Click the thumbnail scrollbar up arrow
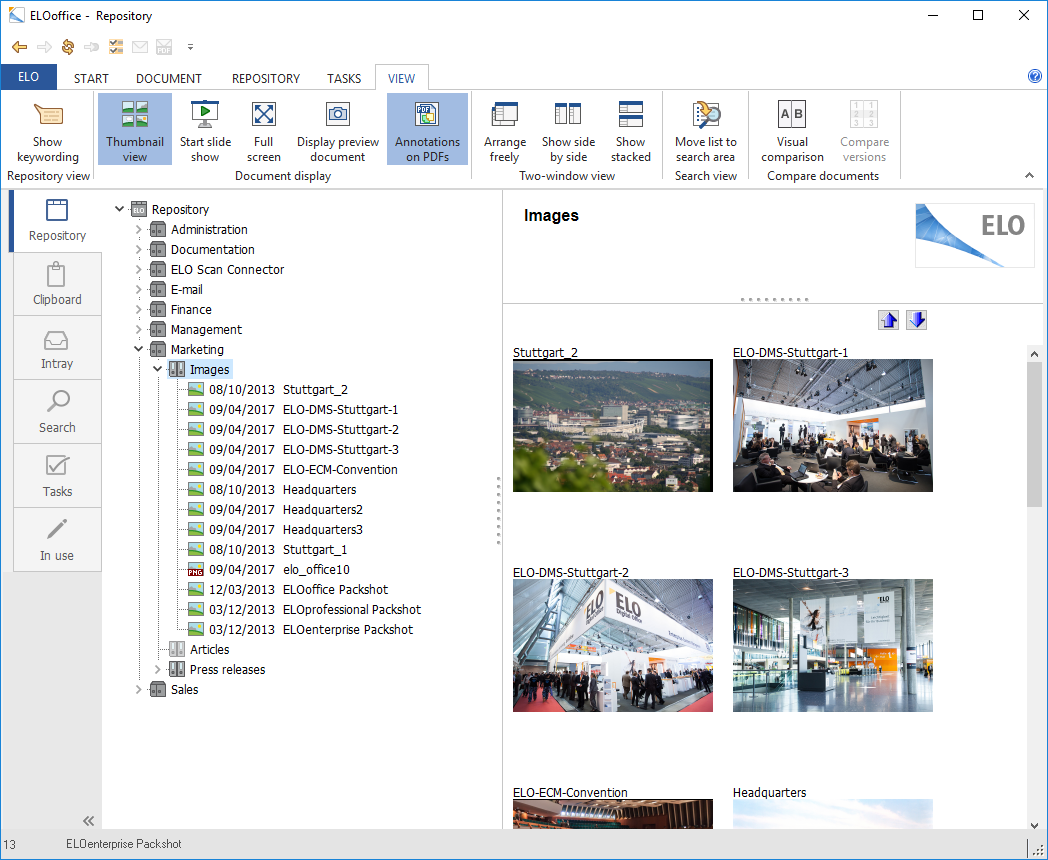 pyautogui.click(x=1035, y=353)
